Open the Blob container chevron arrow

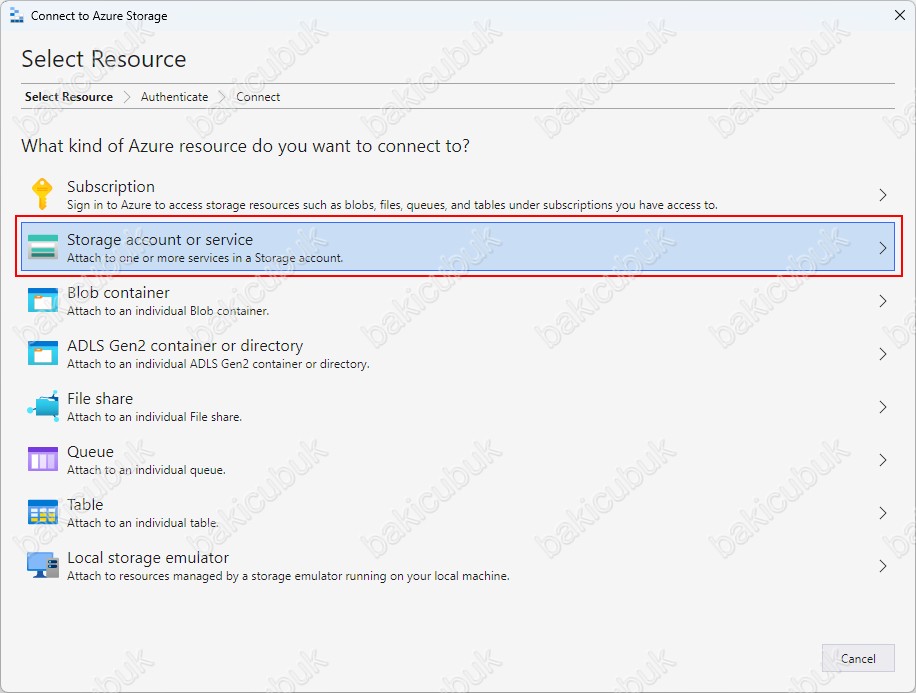click(883, 301)
